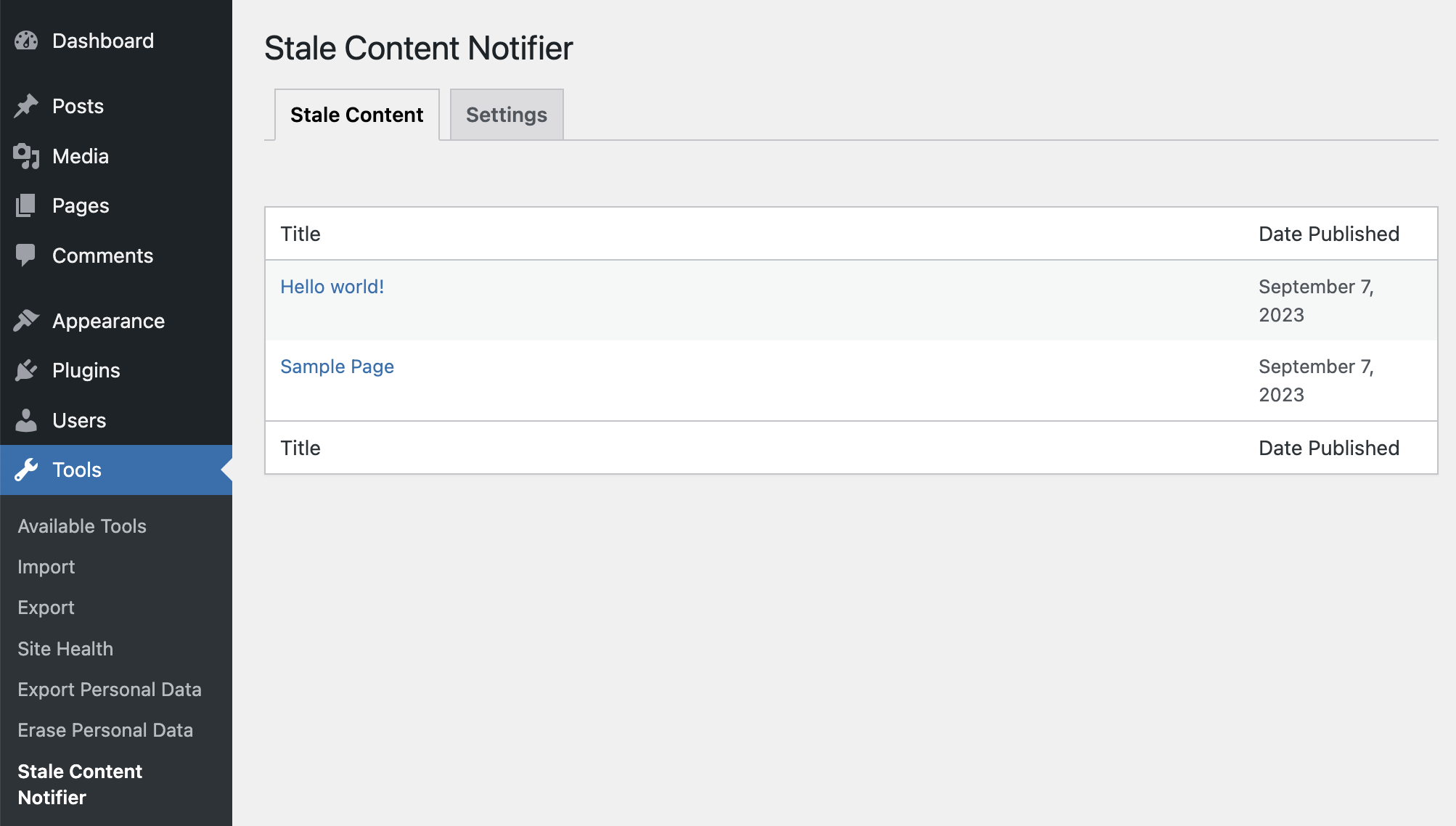Select Erase Personal Data menu item
The height and width of the screenshot is (826, 1456).
(105, 730)
